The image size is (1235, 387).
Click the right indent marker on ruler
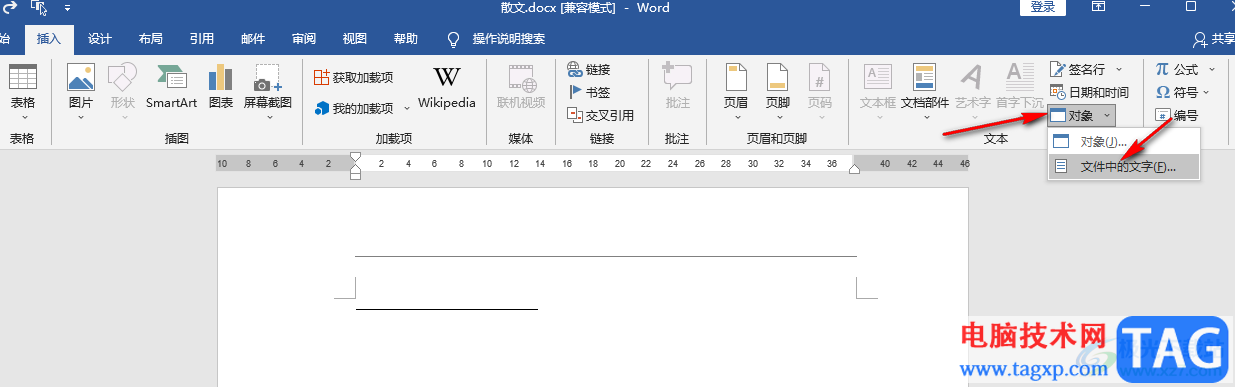tap(854, 170)
